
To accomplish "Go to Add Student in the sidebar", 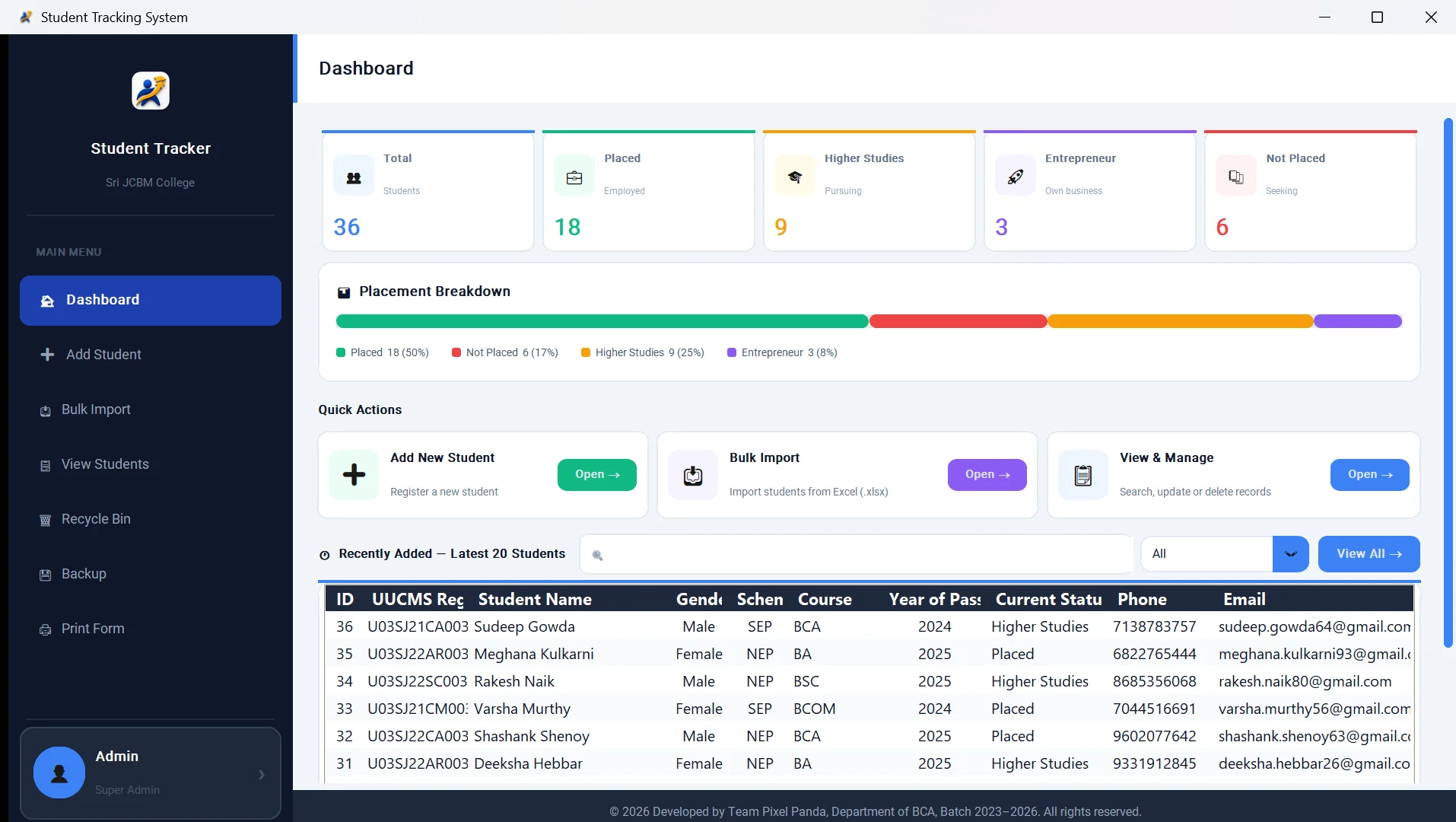I will [151, 355].
